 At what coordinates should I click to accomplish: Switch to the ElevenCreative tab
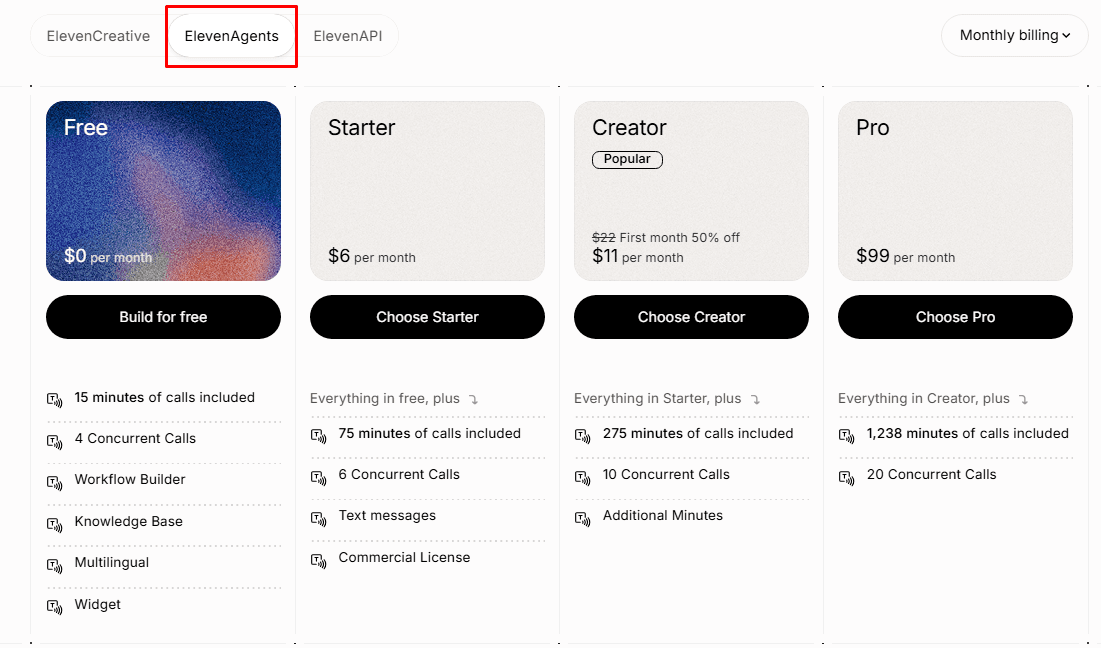(x=98, y=36)
